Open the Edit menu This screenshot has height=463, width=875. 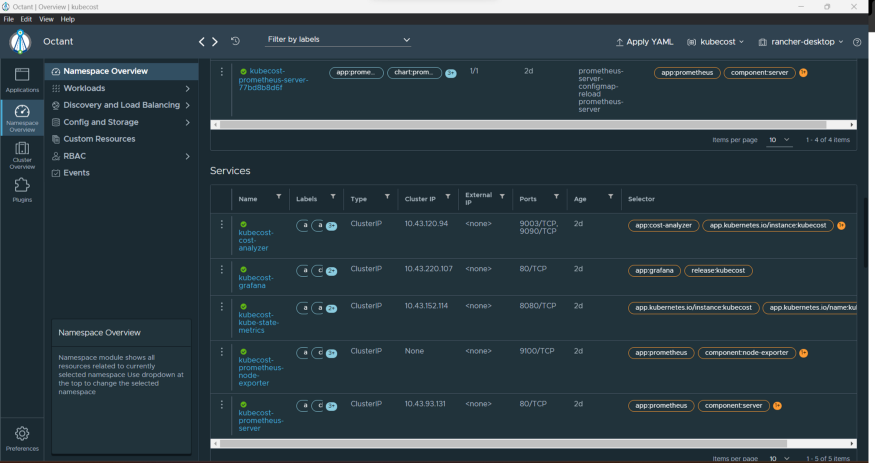pos(26,19)
